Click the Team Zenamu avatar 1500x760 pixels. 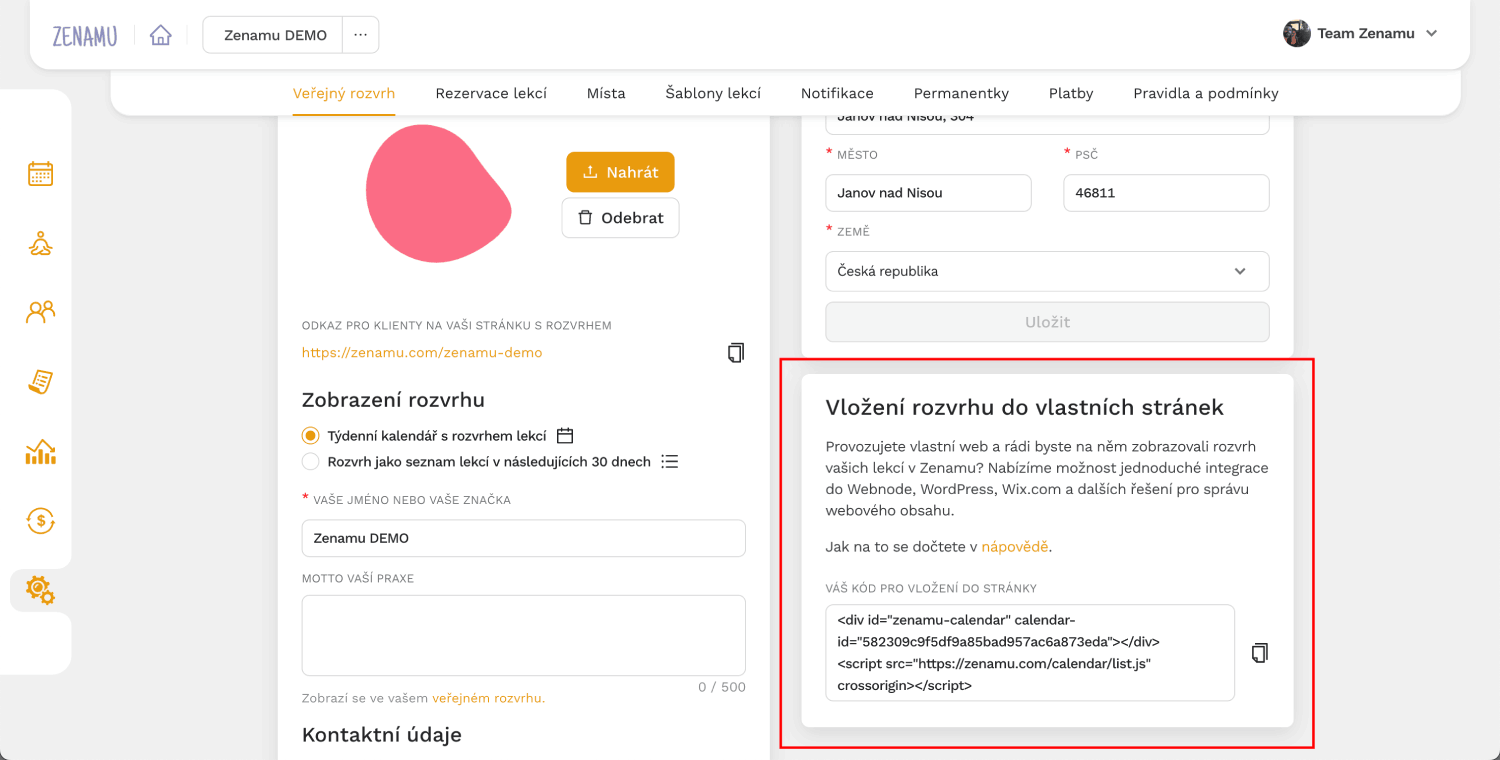(1297, 34)
